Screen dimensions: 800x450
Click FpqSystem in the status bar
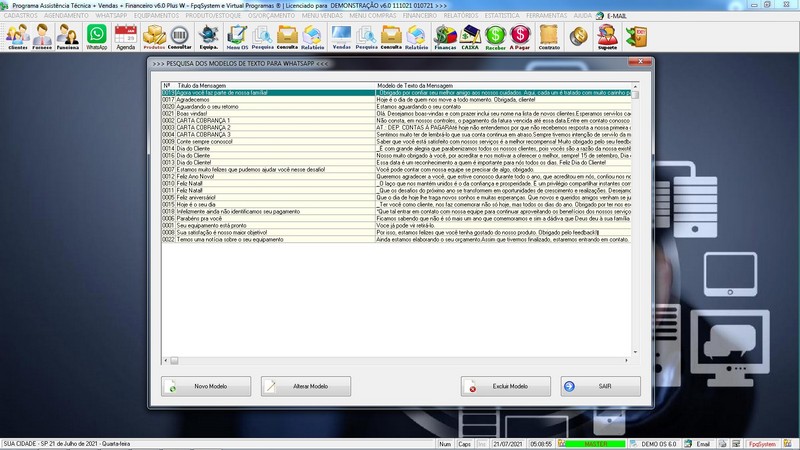coord(762,444)
